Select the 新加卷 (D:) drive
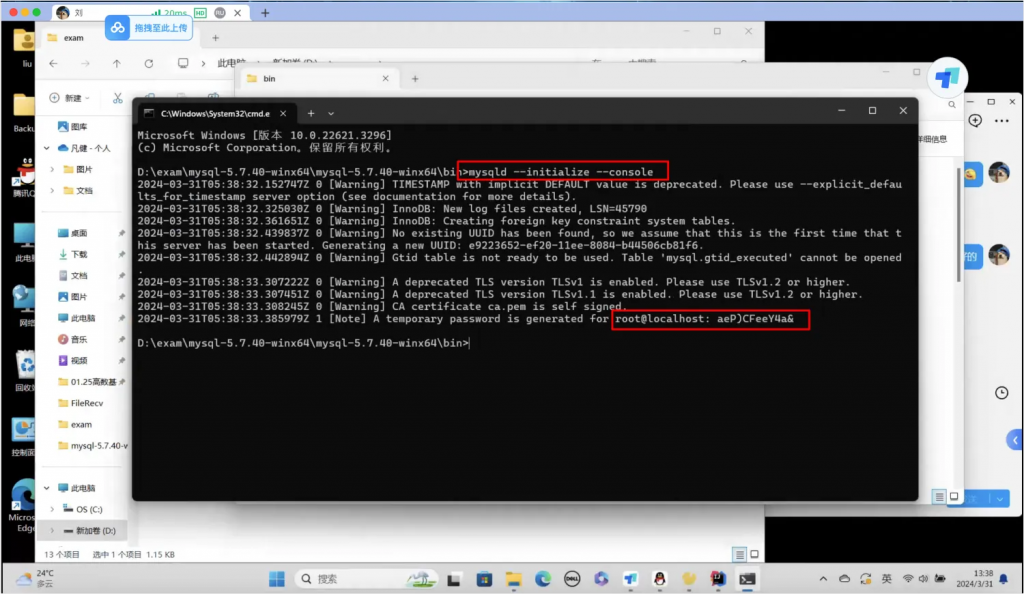This screenshot has width=1024, height=594. (x=89, y=530)
